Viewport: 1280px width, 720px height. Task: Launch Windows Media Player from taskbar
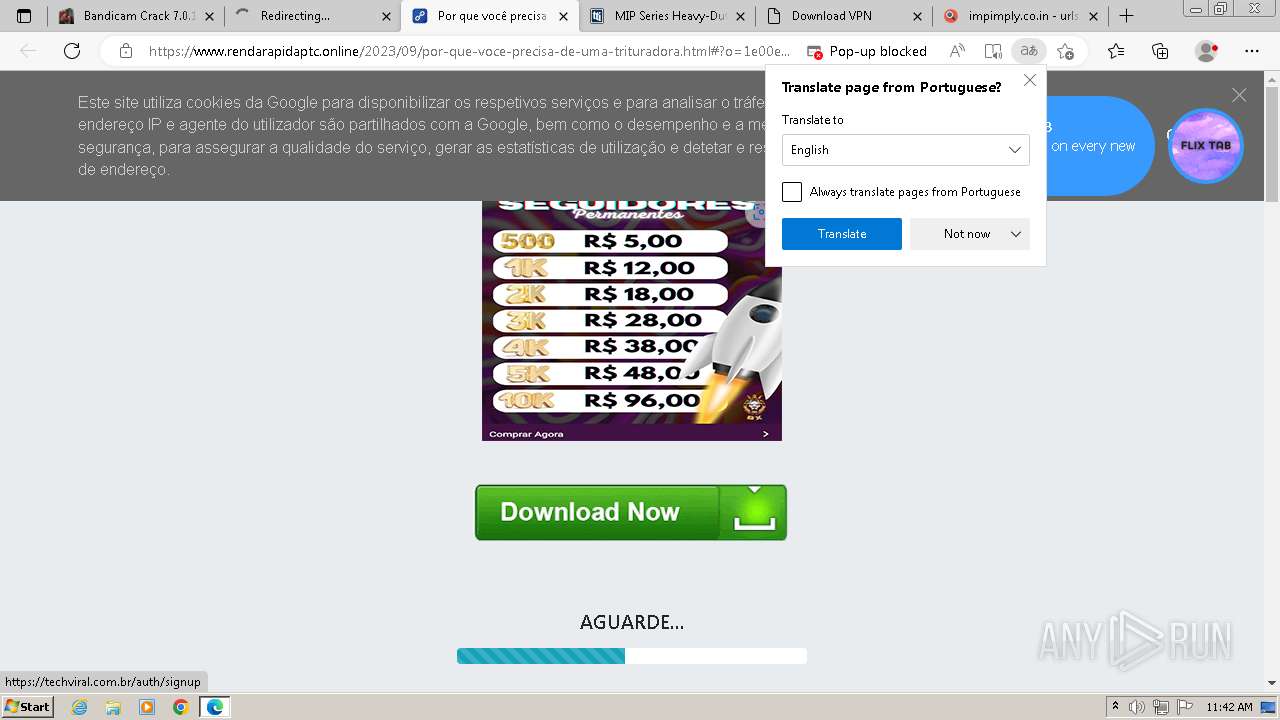(147, 707)
